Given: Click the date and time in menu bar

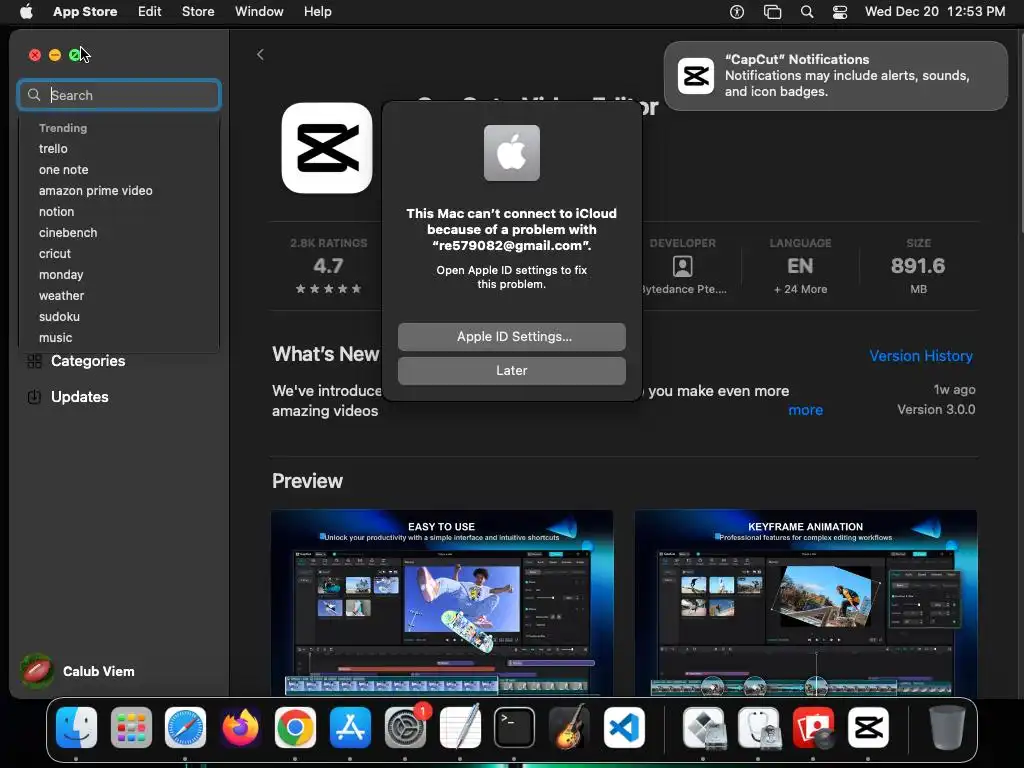Looking at the screenshot, I should [x=935, y=11].
